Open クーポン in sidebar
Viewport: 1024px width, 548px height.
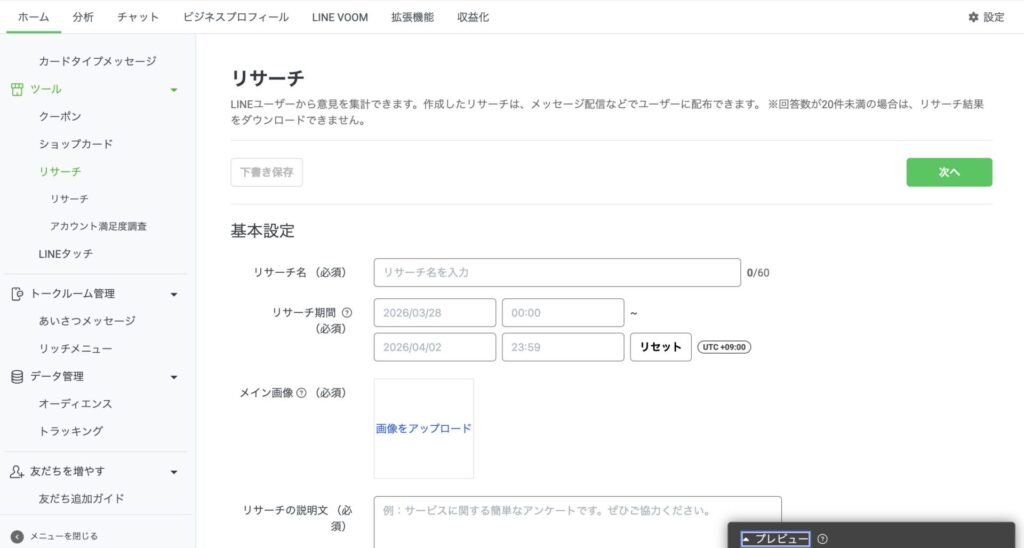(60, 116)
